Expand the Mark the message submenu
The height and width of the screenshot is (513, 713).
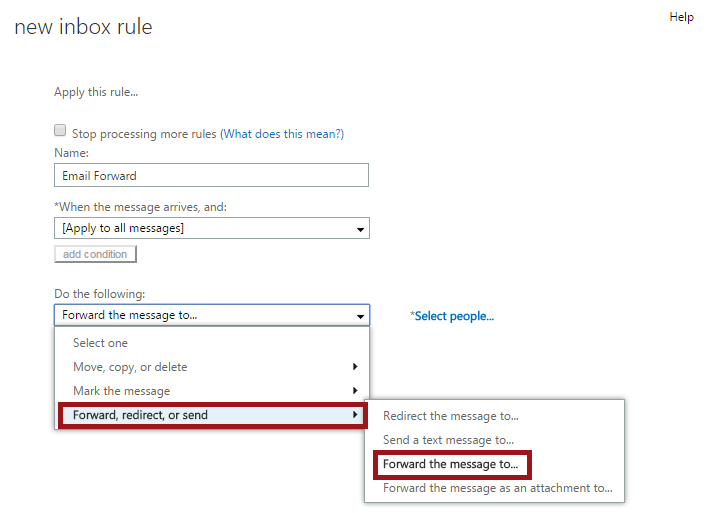click(x=212, y=391)
